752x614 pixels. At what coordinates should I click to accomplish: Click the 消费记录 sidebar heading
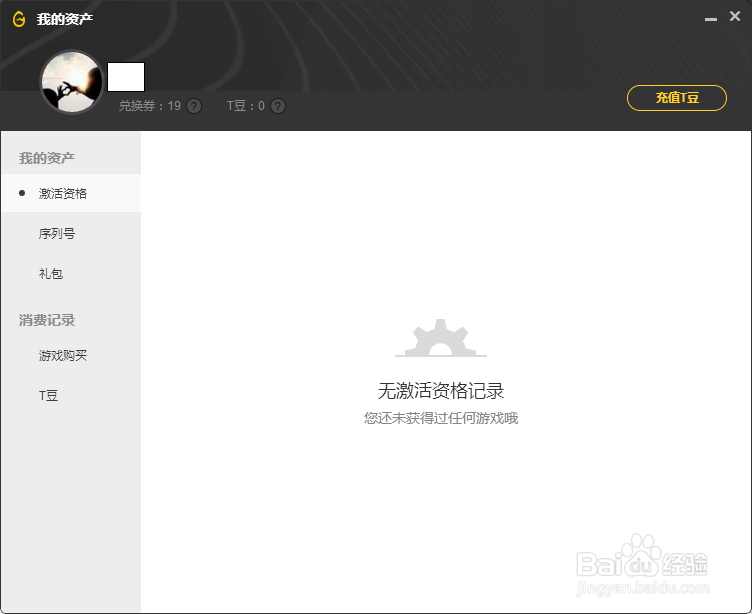(x=47, y=320)
